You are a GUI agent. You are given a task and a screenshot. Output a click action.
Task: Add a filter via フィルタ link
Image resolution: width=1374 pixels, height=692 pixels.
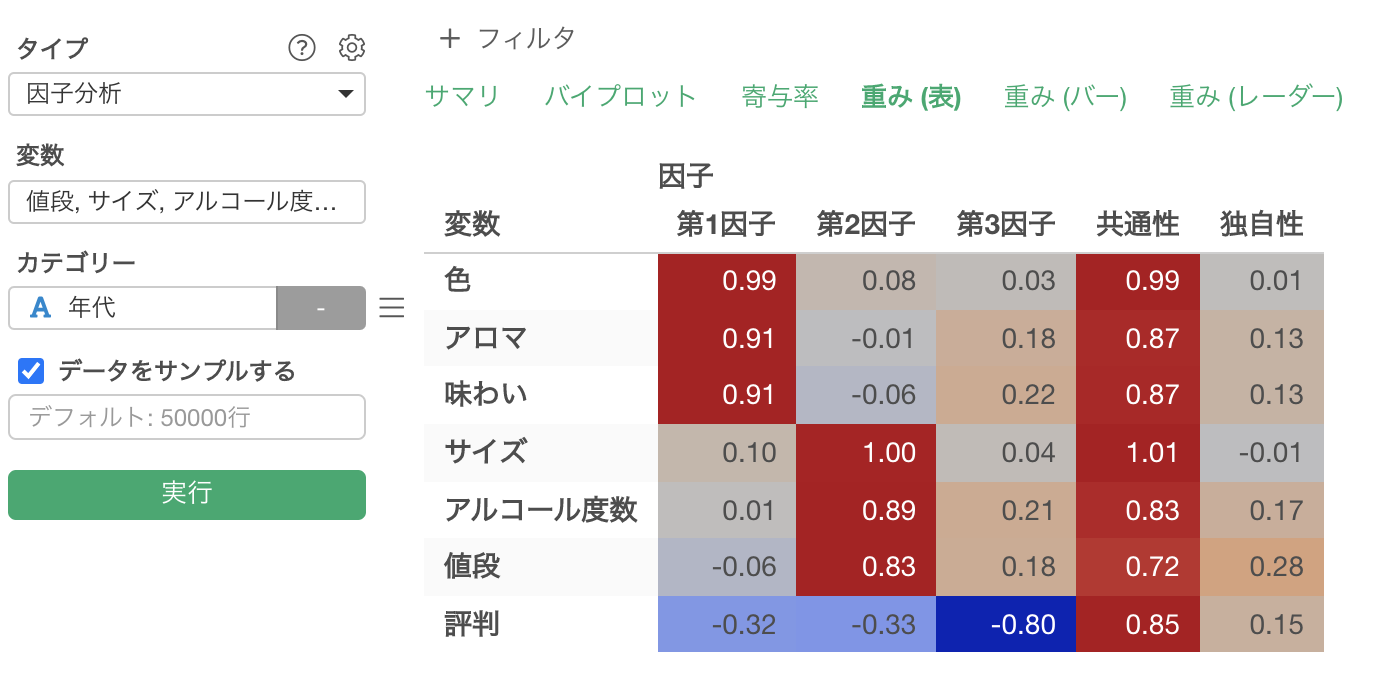[x=526, y=39]
